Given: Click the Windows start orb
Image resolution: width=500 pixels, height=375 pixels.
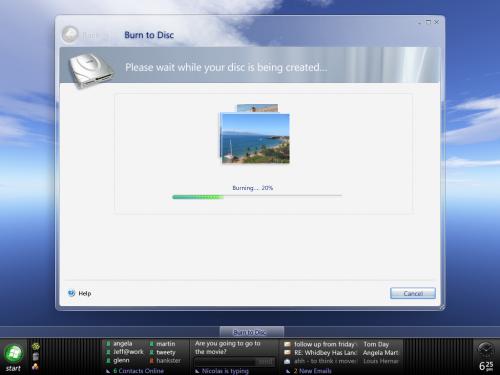Looking at the screenshot, I should pos(13,354).
